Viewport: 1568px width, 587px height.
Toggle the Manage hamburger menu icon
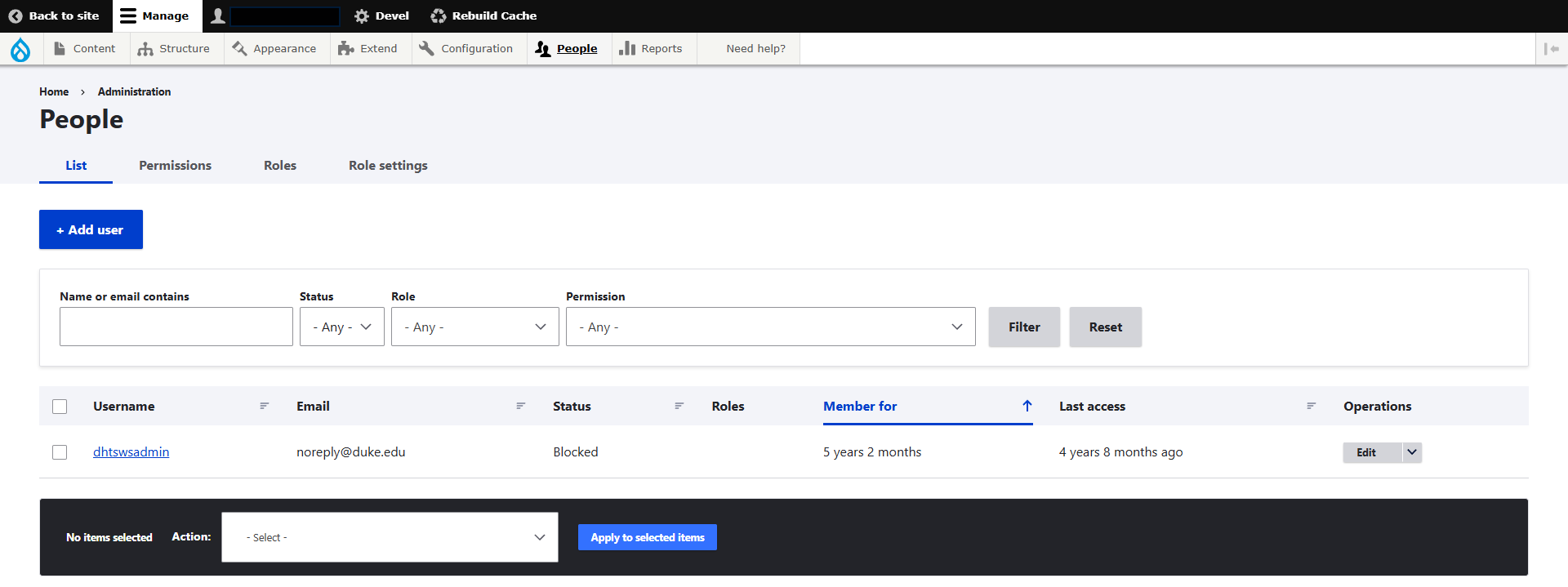coord(128,16)
